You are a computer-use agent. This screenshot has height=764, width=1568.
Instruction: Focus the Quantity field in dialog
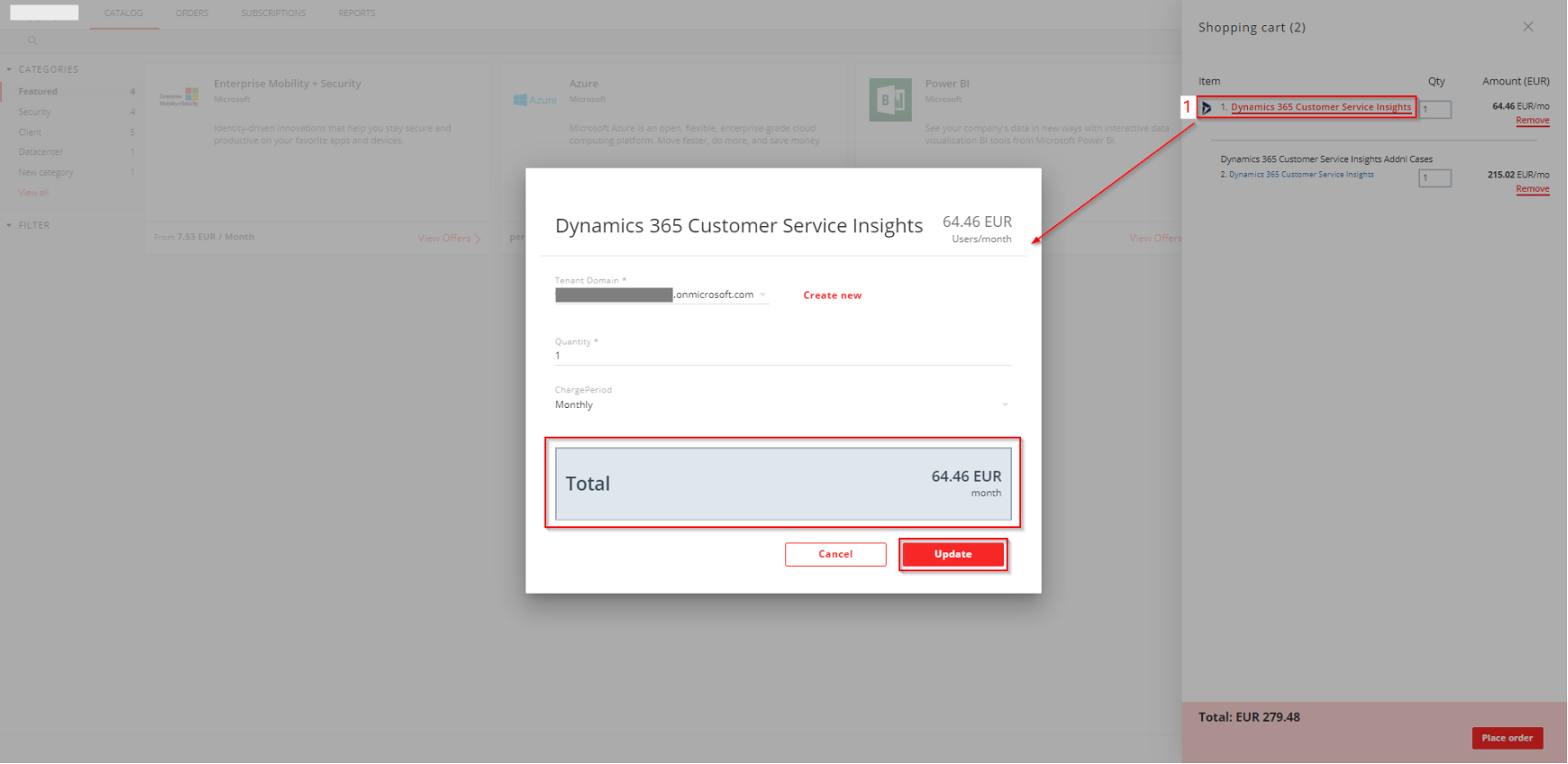(x=783, y=356)
